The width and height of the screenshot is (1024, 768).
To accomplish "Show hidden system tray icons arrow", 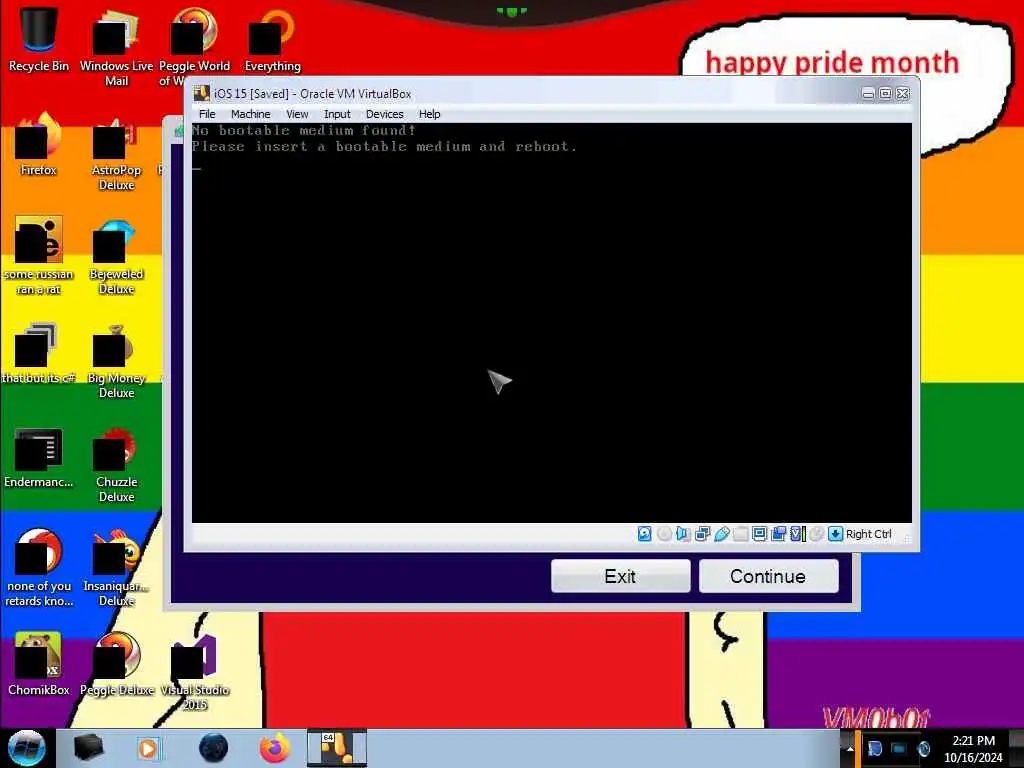I will point(850,748).
